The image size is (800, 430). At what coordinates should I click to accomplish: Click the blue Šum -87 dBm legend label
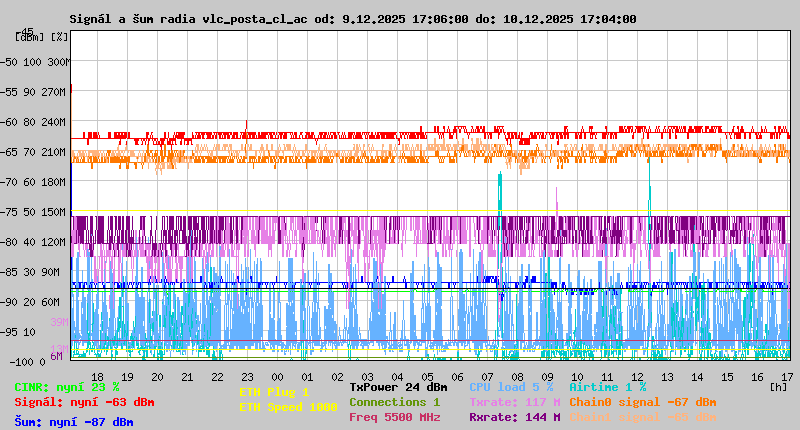point(74,421)
